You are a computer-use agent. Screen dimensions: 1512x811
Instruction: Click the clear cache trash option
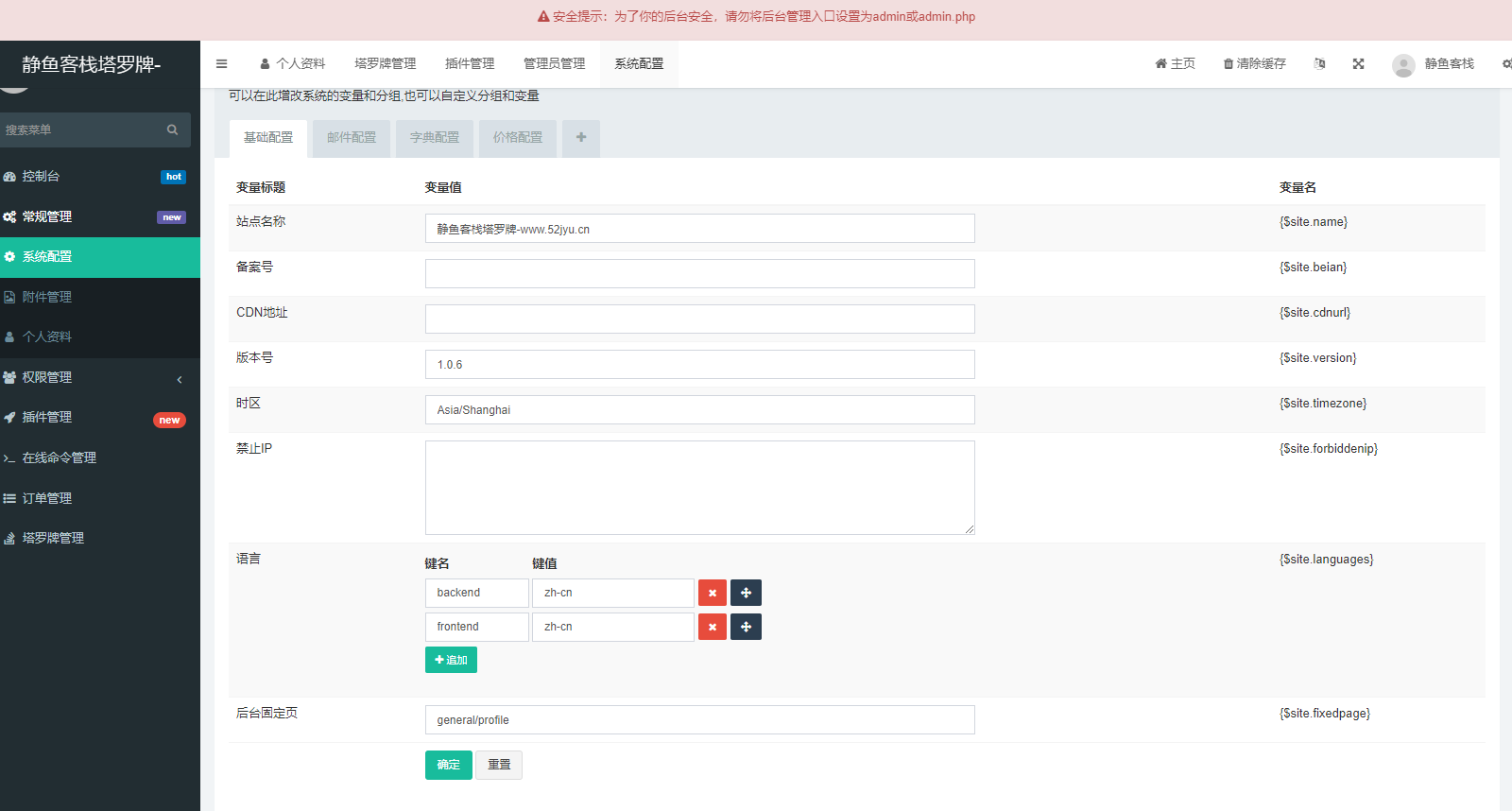pyautogui.click(x=1254, y=64)
